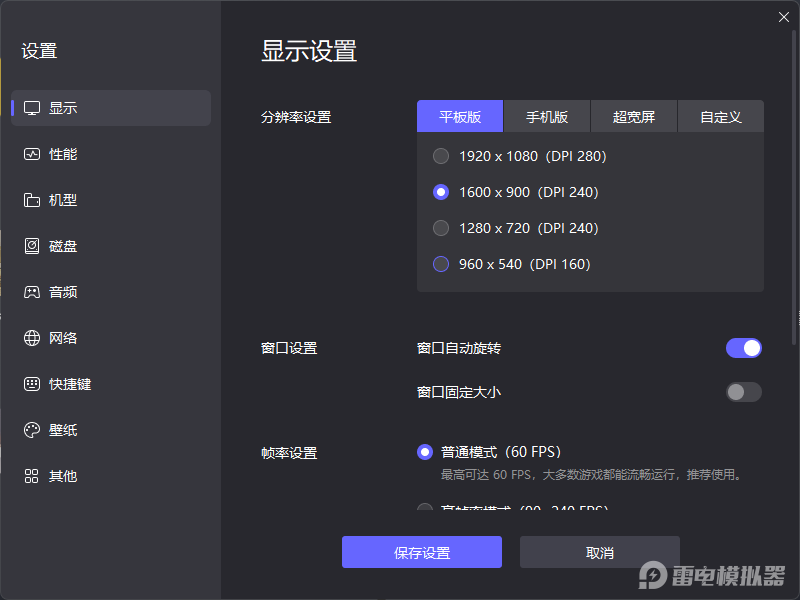The image size is (800, 600).
Task: Select 960 x 540 resolution
Action: click(x=440, y=264)
